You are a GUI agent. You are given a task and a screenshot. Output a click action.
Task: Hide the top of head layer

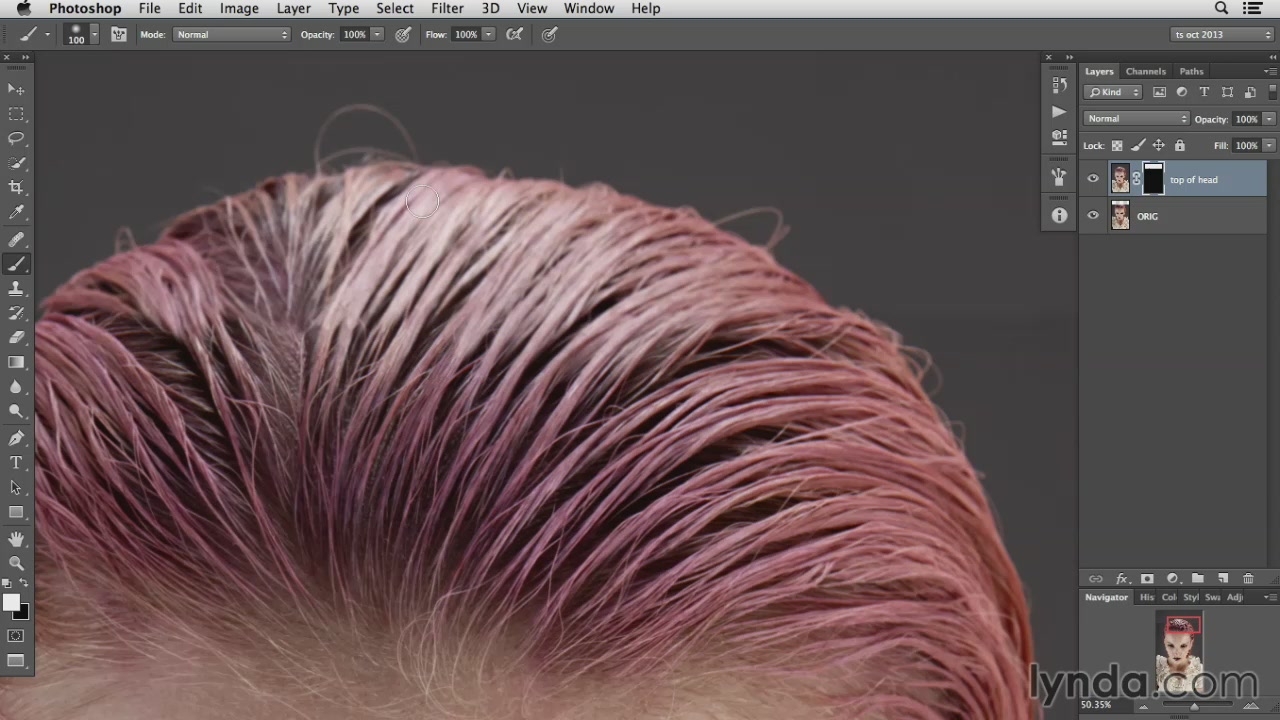[1092, 180]
